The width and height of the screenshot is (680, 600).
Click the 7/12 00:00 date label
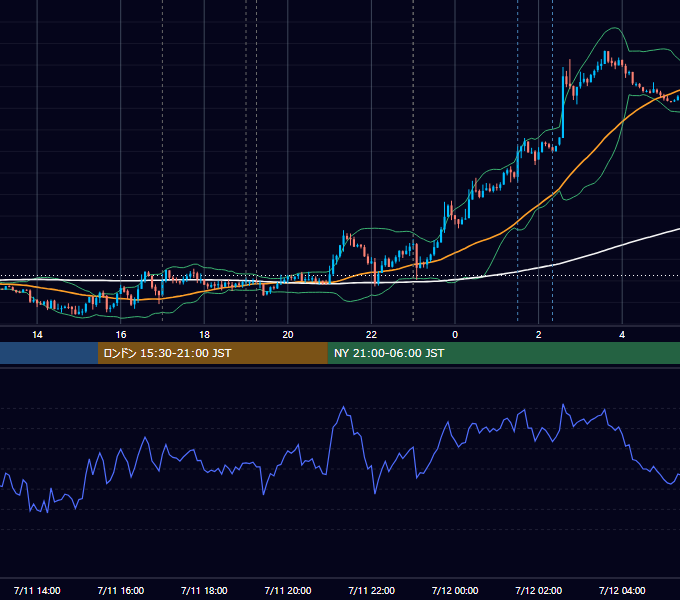click(x=455, y=590)
